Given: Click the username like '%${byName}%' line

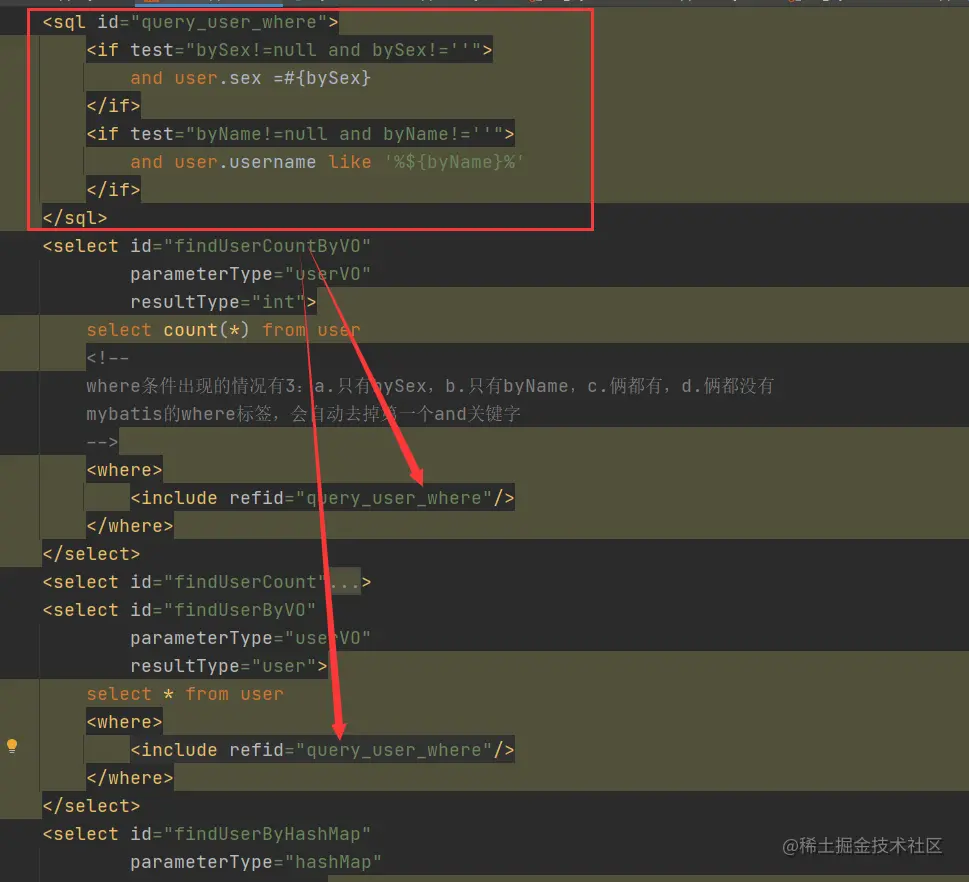Looking at the screenshot, I should click(327, 162).
